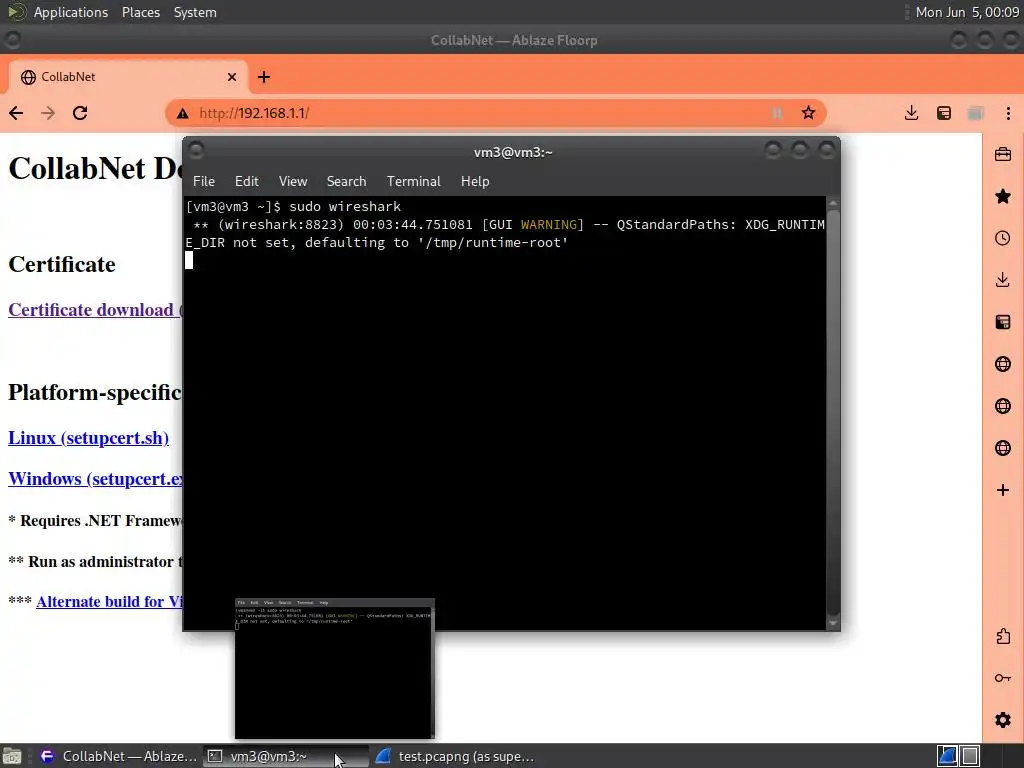Open the notes panel icon in the sidebar
1024x768 pixels.
[1003, 322]
